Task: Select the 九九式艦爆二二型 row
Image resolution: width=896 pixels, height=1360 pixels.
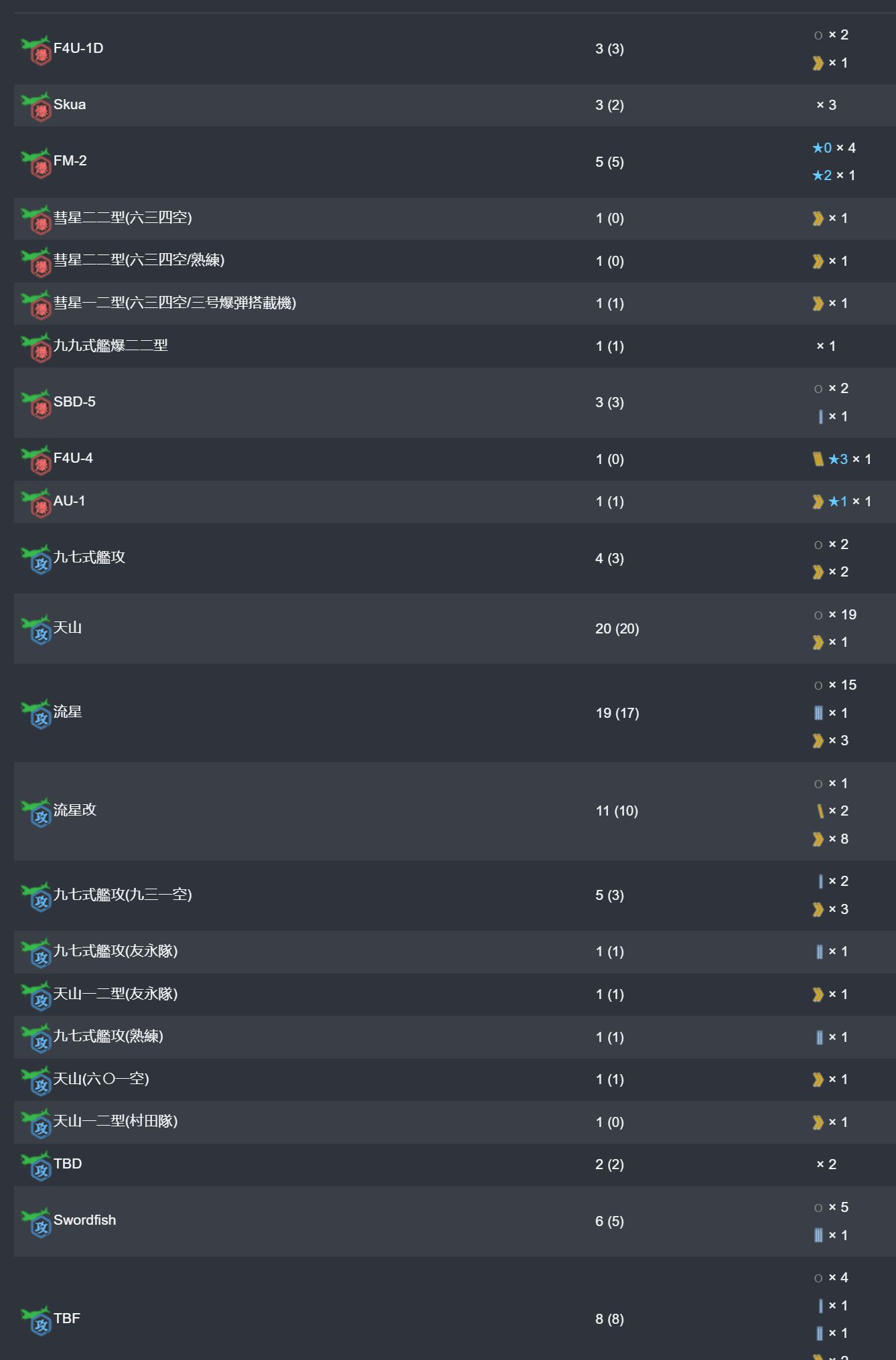Action: pyautogui.click(x=455, y=346)
